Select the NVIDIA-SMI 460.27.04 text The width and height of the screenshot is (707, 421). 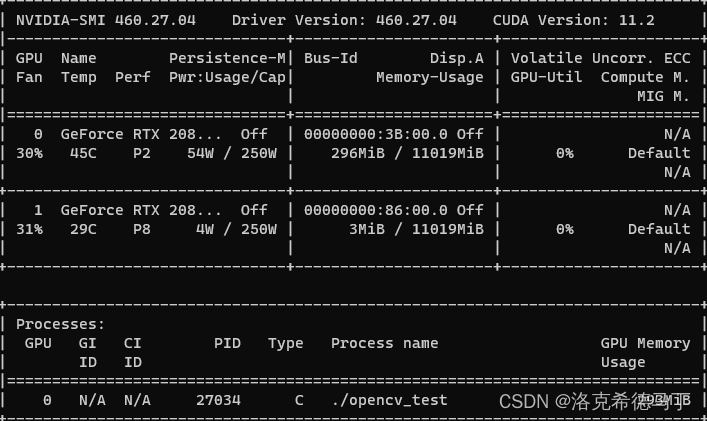click(106, 20)
